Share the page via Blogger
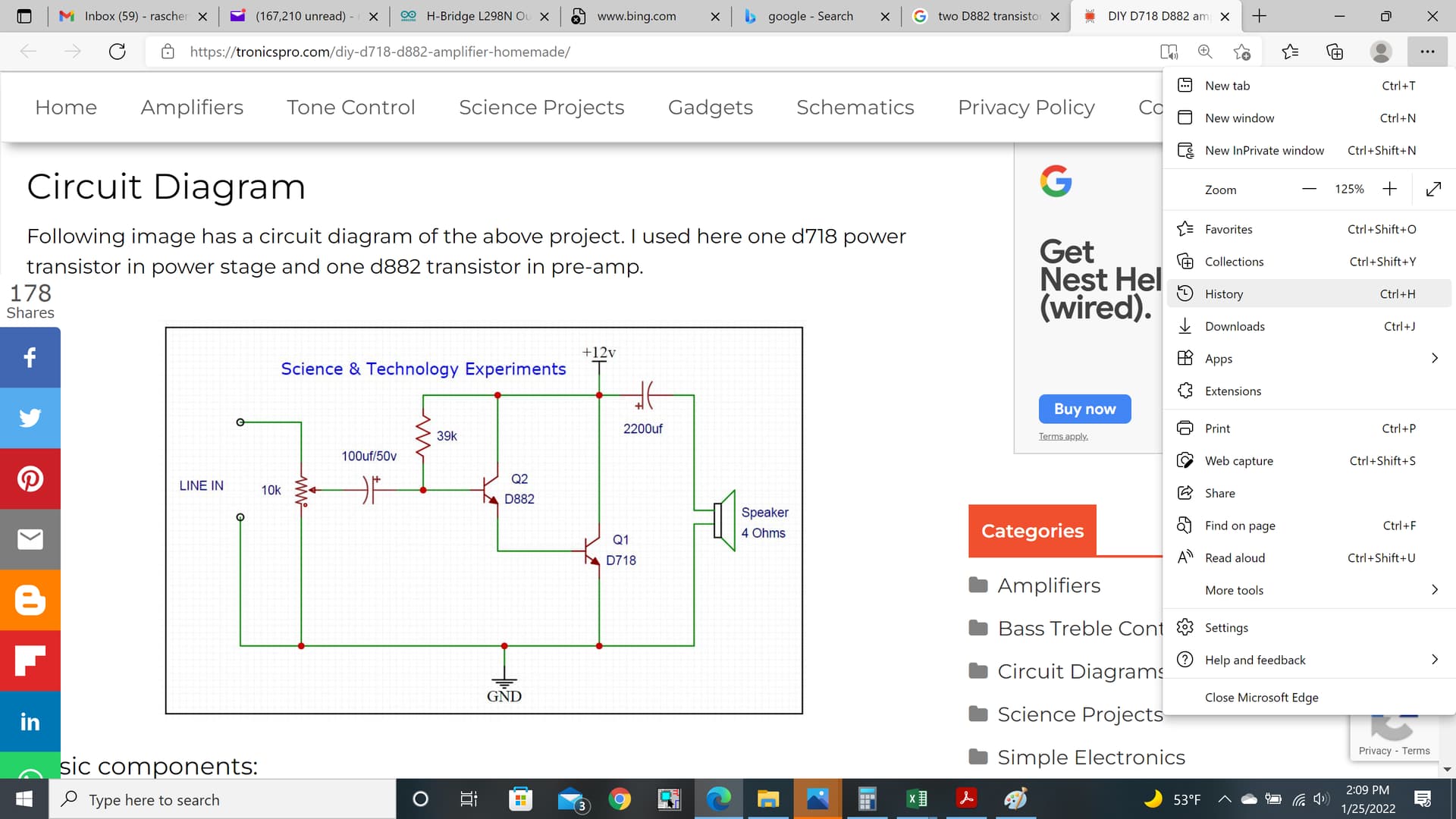 tap(30, 600)
